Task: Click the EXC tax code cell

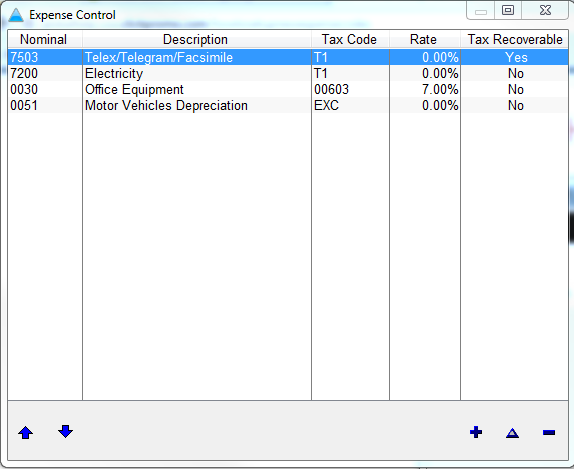Action: click(350, 106)
